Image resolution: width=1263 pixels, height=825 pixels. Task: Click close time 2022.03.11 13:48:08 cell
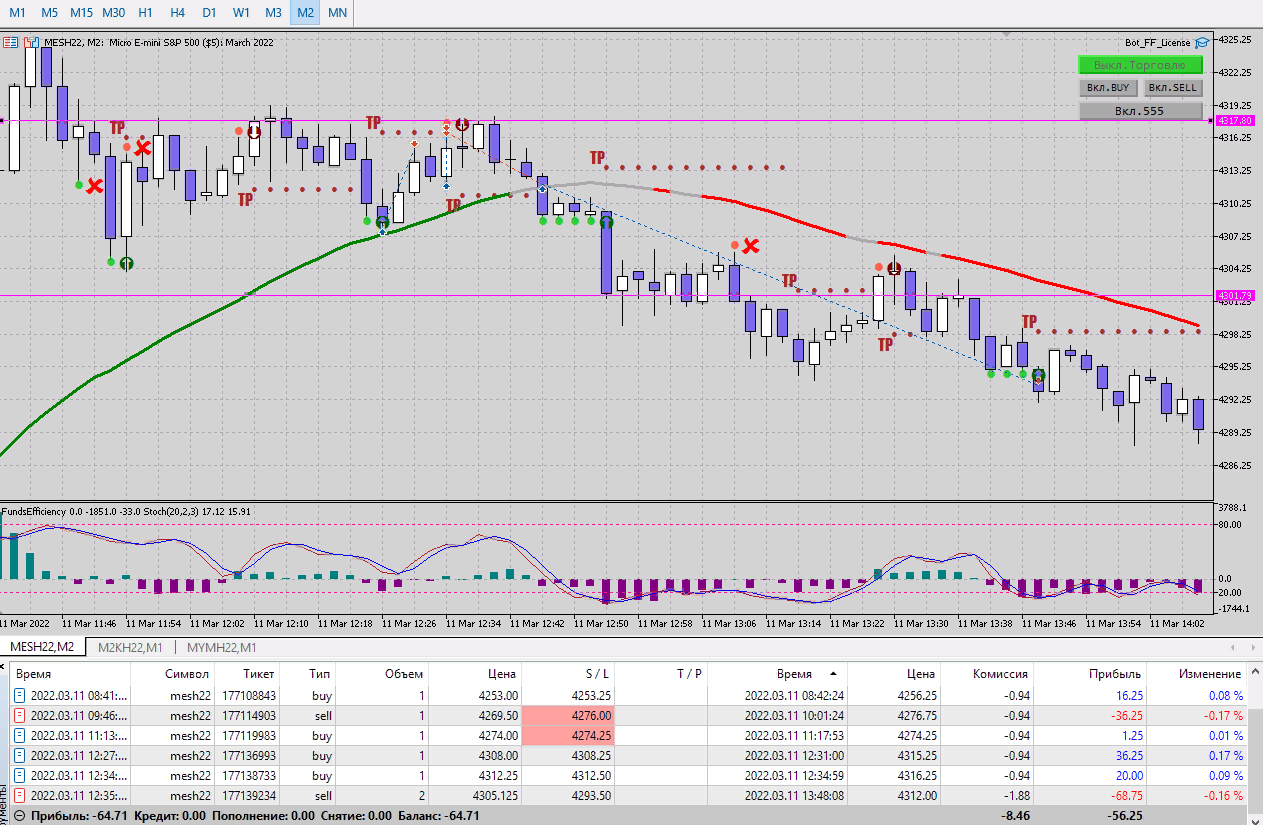point(796,795)
